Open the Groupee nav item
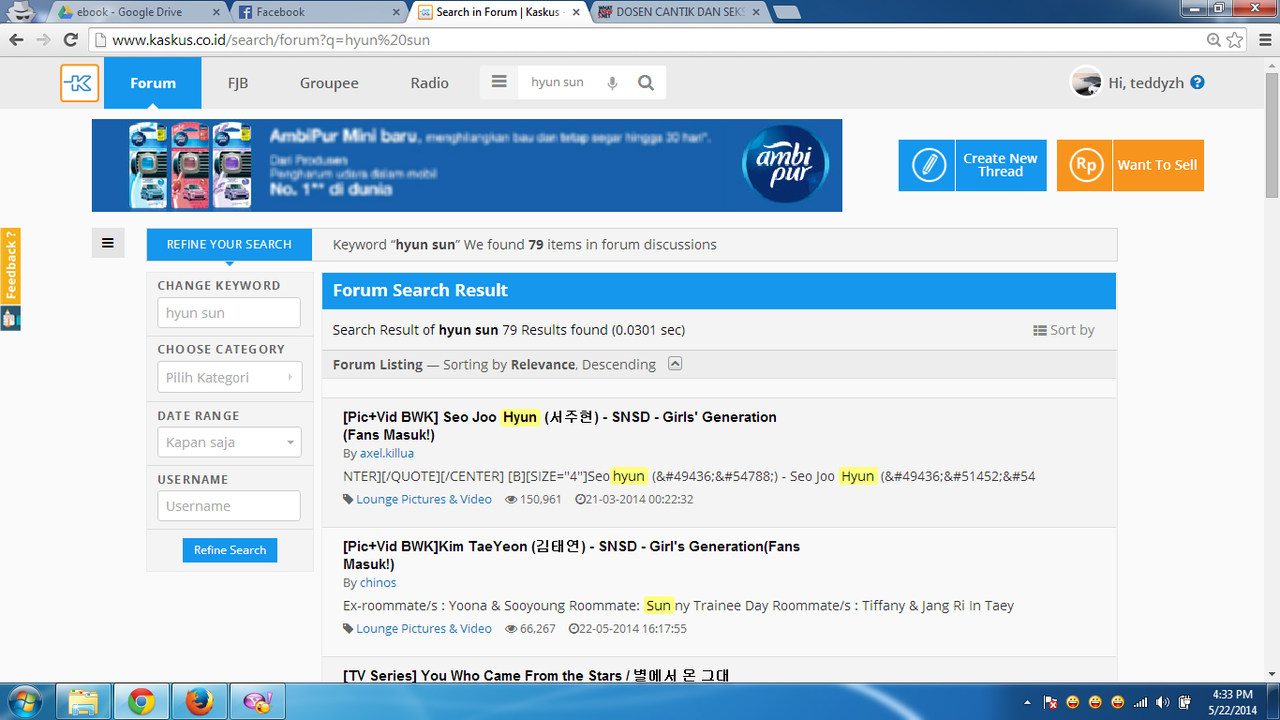This screenshot has height=720, width=1280. coord(329,83)
